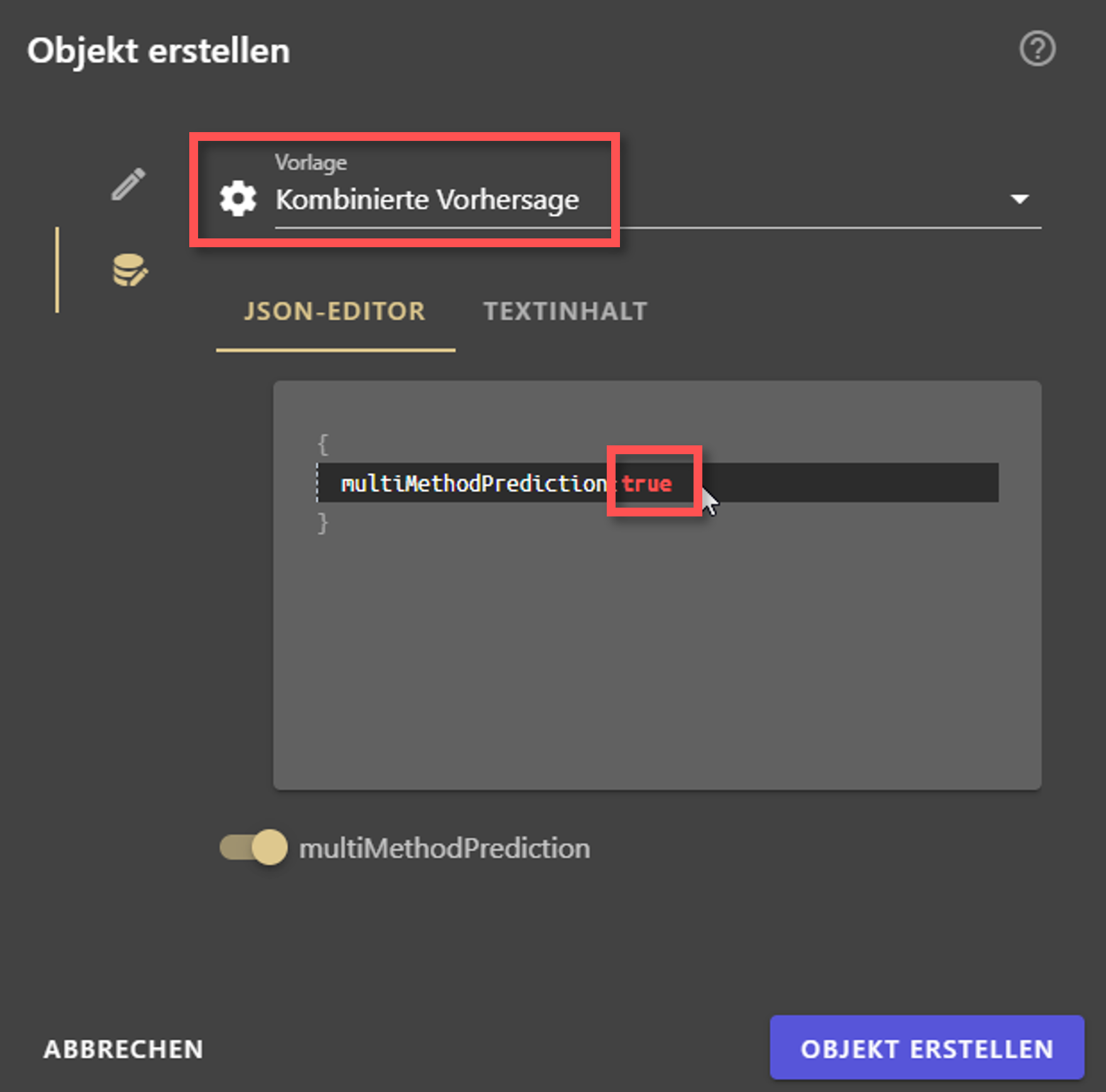Click ABBRECHEN to cancel
The height and width of the screenshot is (1092, 1106).
click(x=123, y=1049)
